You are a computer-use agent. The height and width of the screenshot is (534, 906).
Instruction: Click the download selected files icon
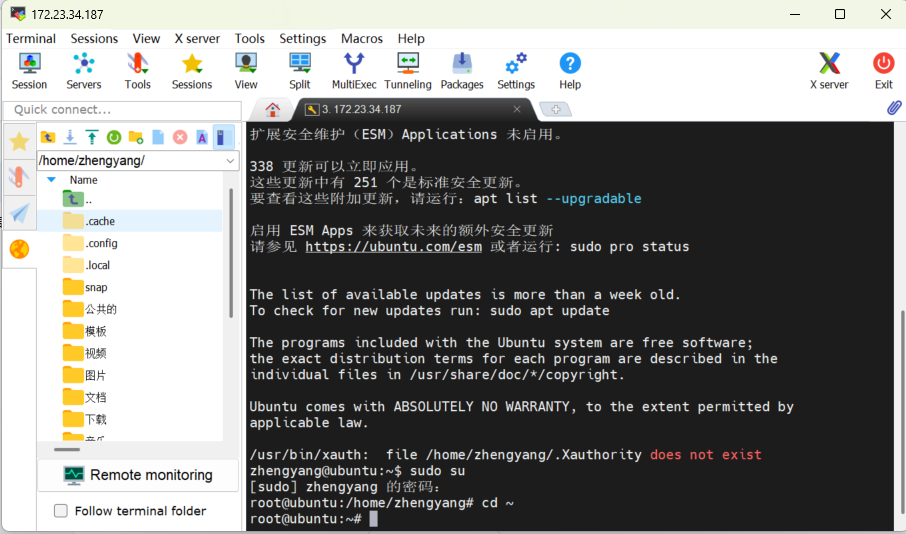[x=70, y=137]
